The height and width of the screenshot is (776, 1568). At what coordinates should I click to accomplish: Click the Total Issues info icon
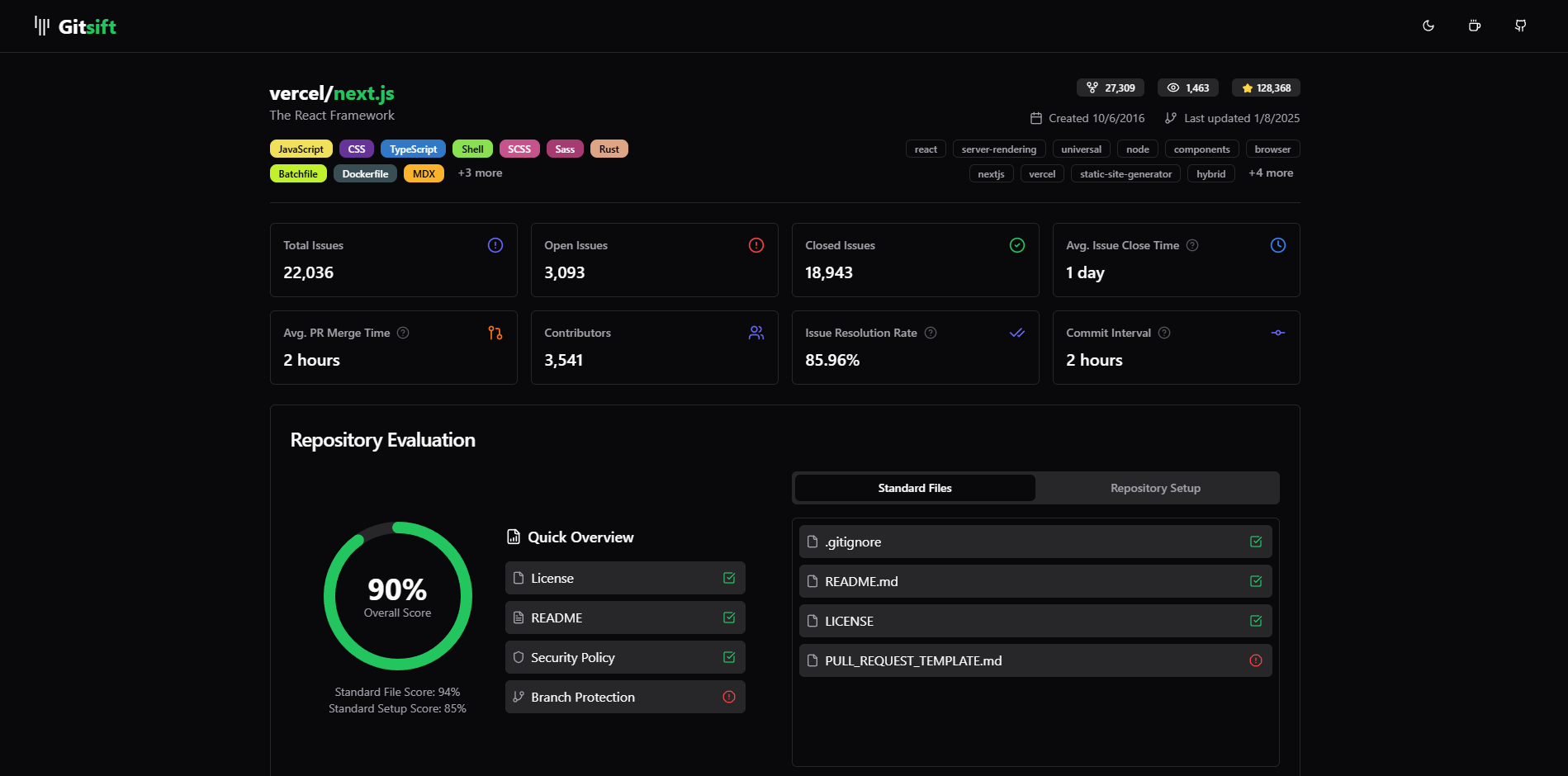point(495,245)
